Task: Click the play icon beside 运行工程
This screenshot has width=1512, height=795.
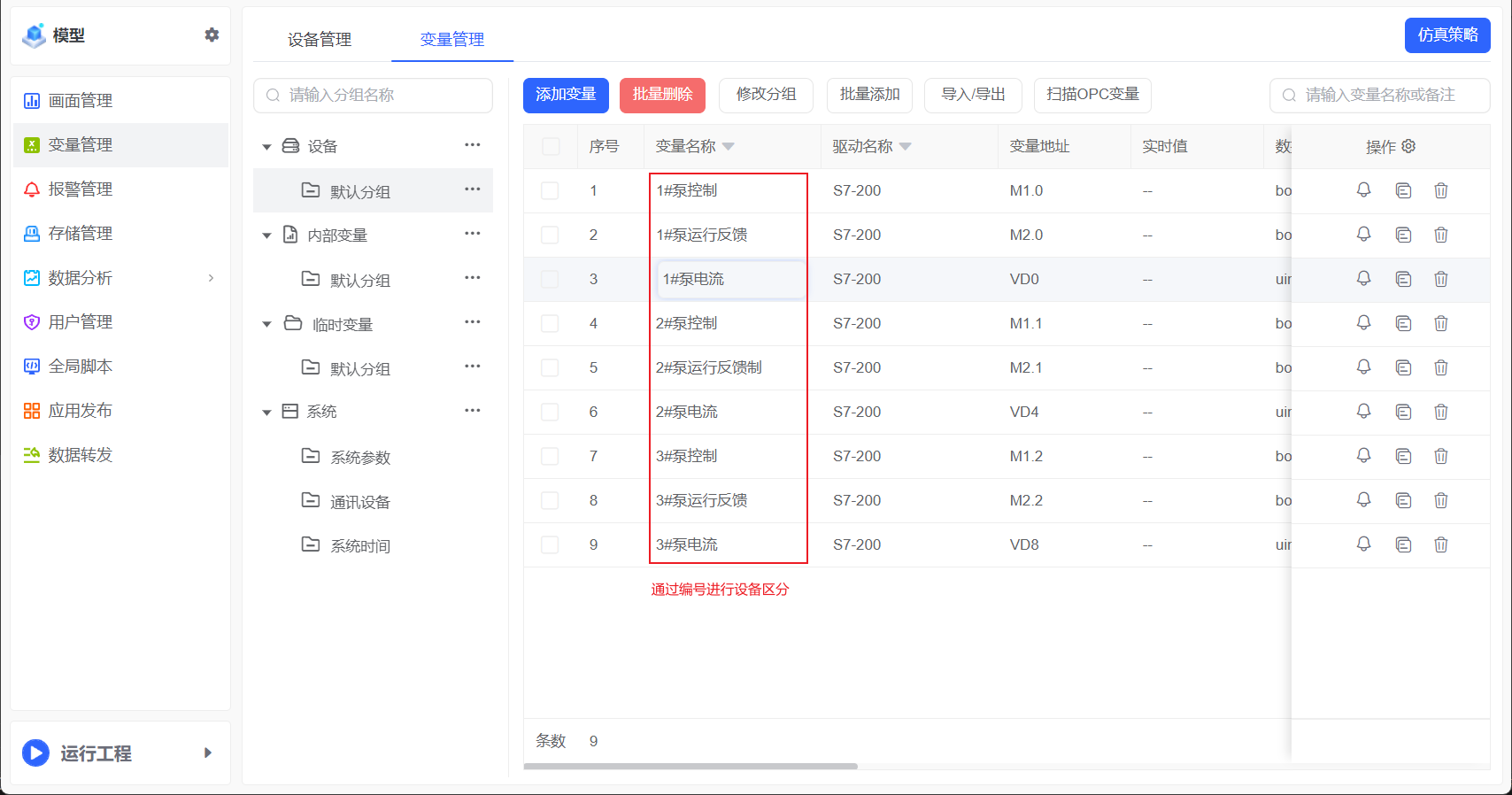Action: 35,753
